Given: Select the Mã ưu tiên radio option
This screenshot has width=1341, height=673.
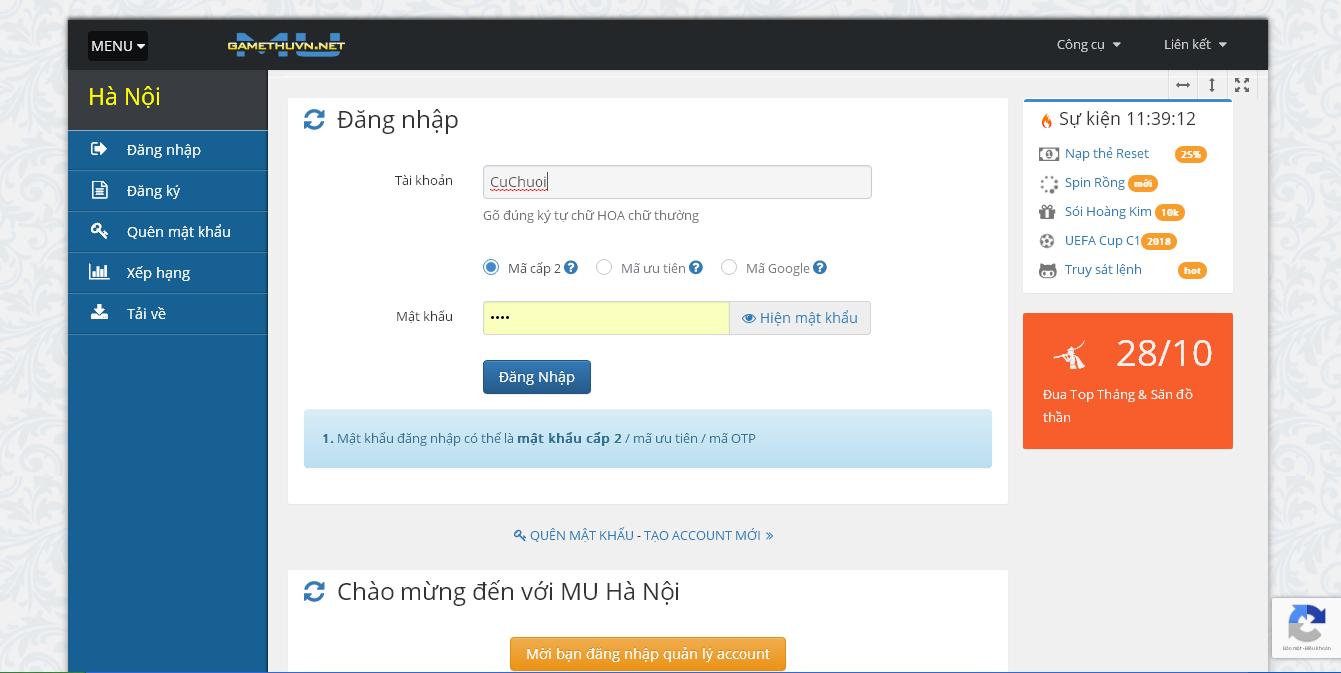Looking at the screenshot, I should click(604, 267).
